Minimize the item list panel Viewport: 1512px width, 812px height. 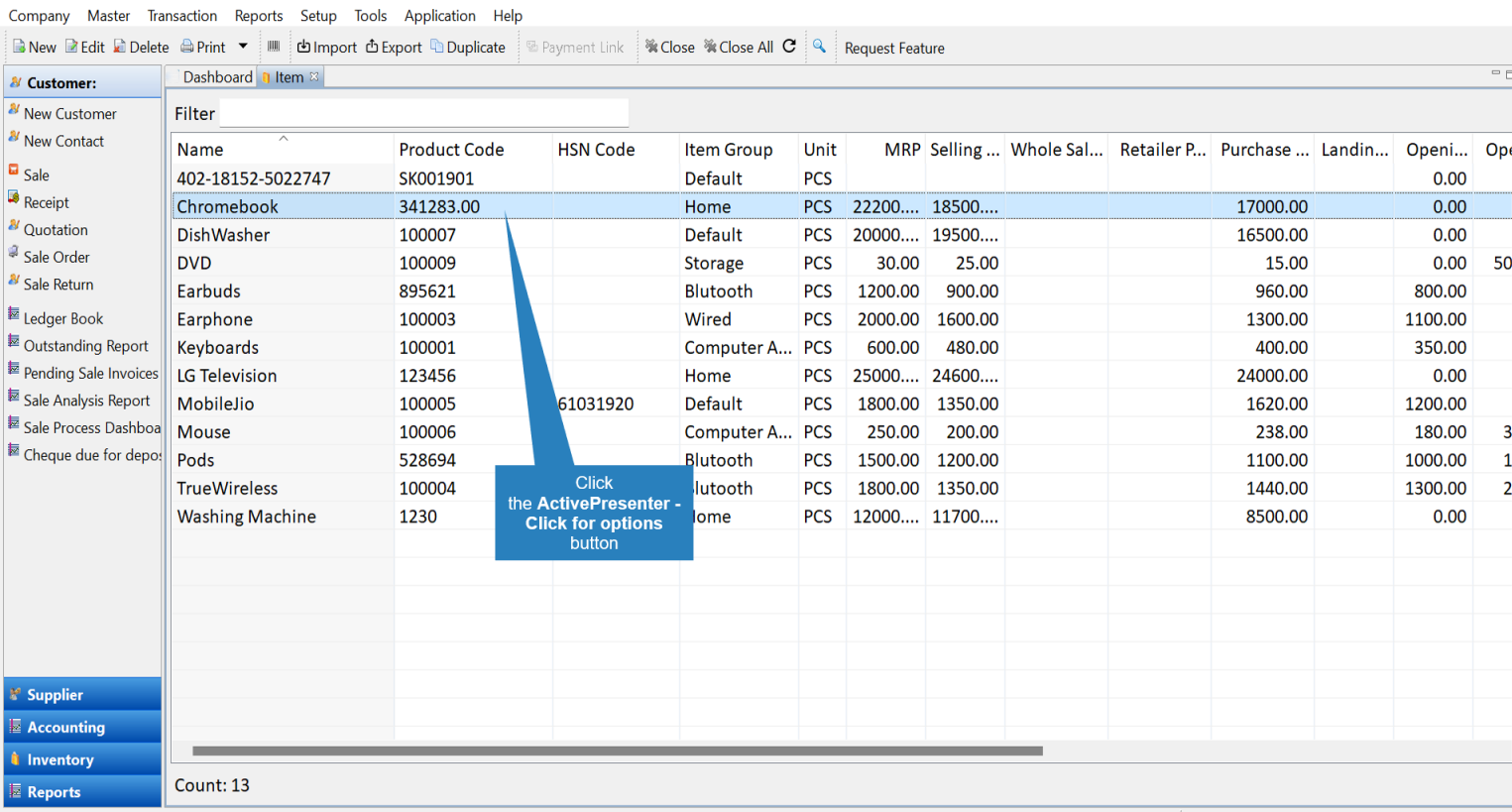coord(1495,73)
